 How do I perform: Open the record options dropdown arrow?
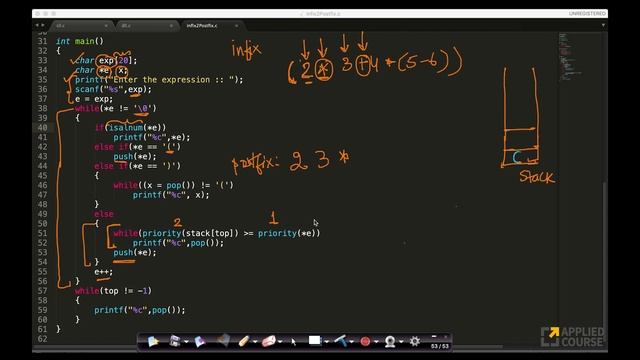[x=376, y=342]
